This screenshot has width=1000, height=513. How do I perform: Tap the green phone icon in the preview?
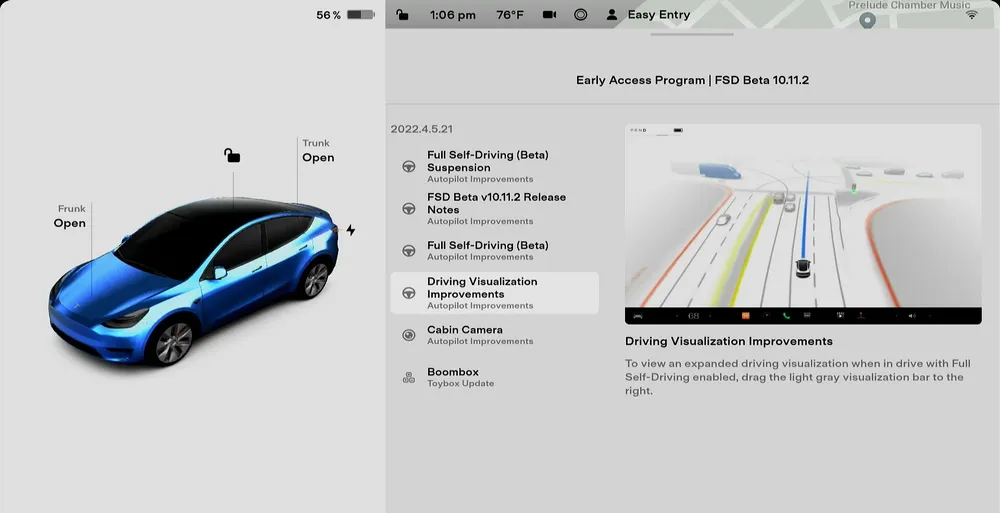point(786,316)
